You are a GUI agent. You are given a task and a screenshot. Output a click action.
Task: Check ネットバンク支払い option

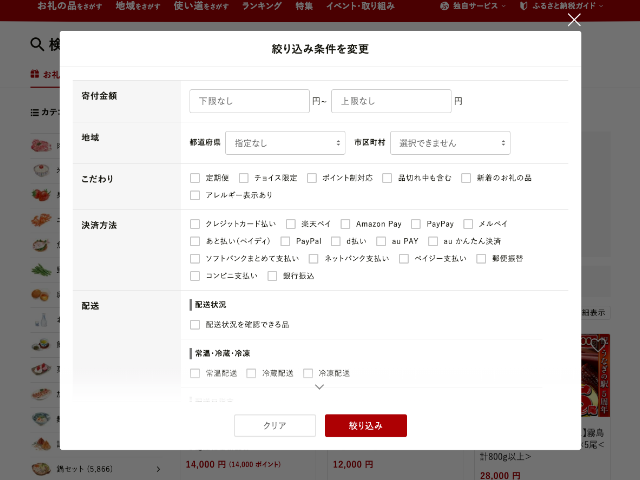point(313,259)
